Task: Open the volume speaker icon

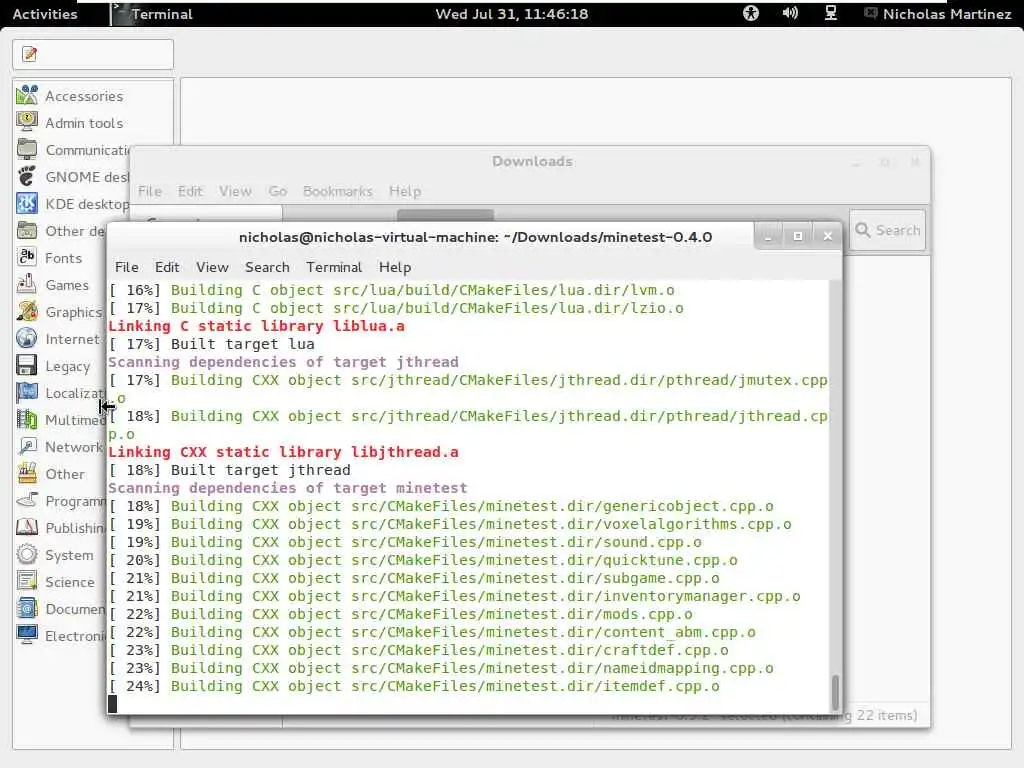Action: point(790,13)
